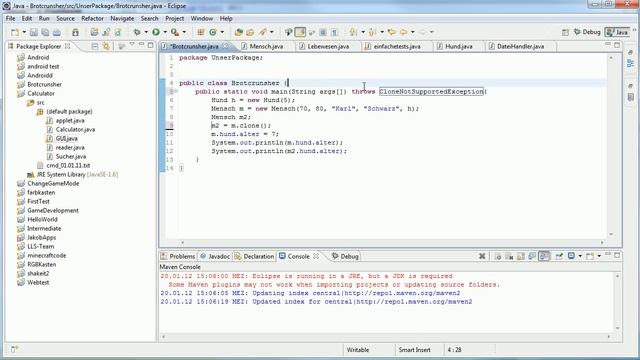Open the Display Selected Console dropdown
The height and width of the screenshot is (360, 640).
point(580,256)
